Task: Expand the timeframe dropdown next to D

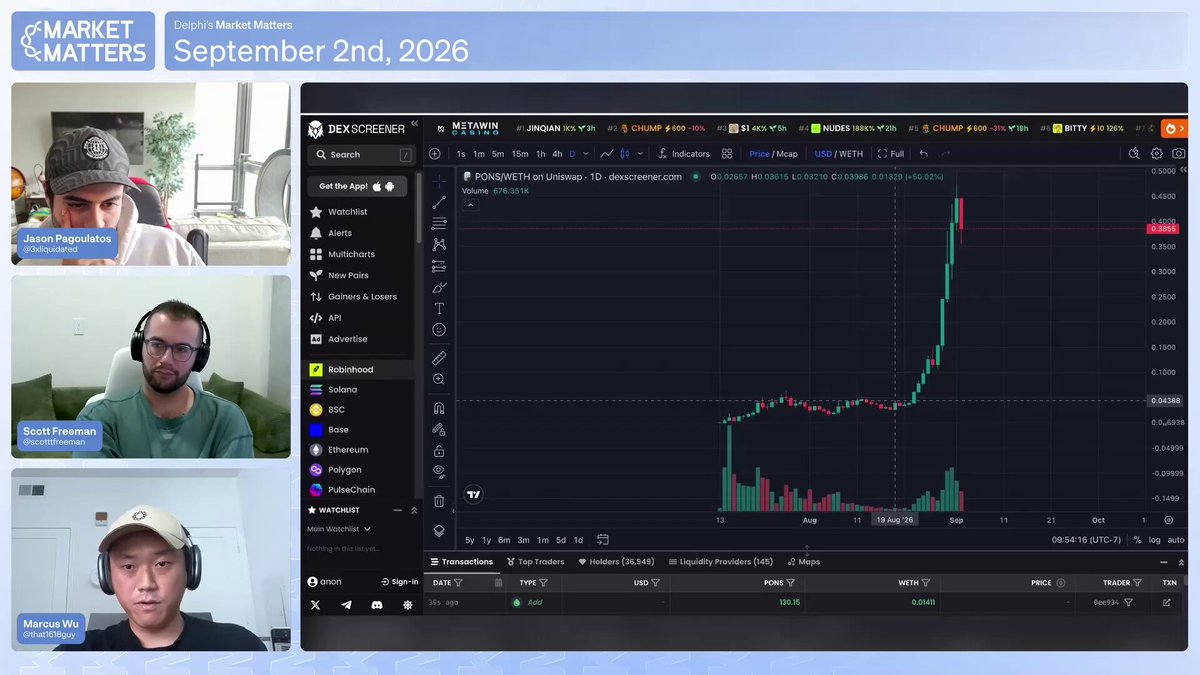Action: [x=584, y=154]
